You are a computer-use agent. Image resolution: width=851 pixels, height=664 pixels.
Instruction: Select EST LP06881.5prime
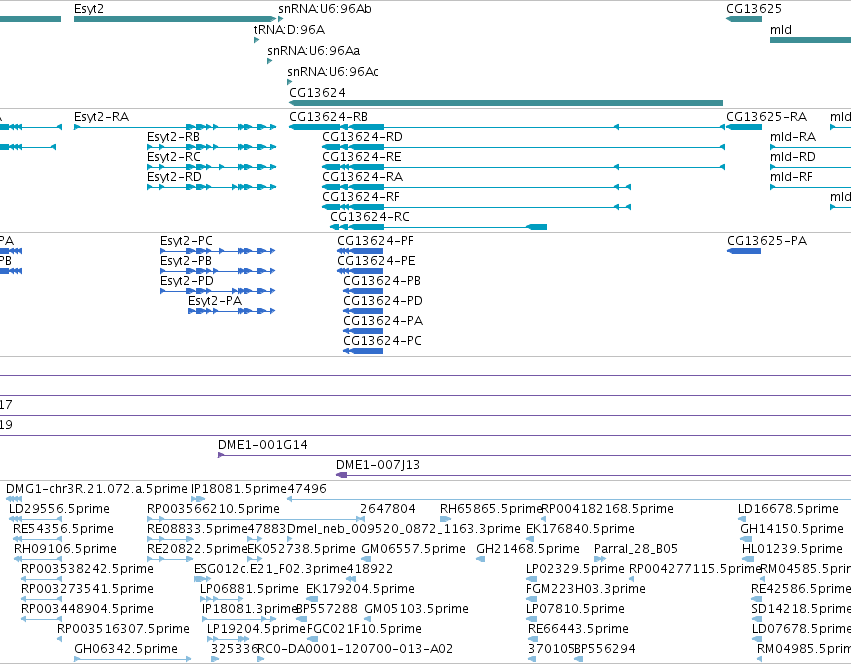point(249,589)
